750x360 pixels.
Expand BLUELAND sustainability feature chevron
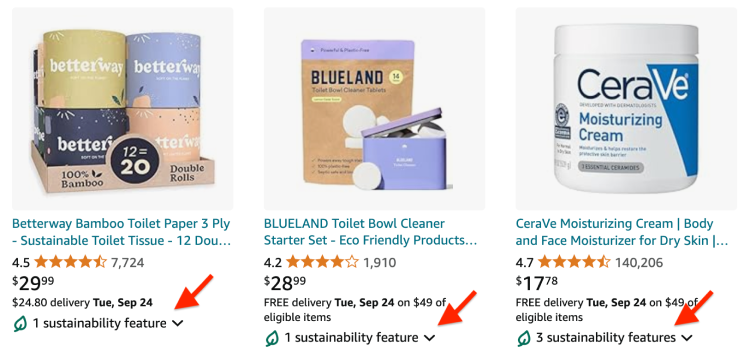pyautogui.click(x=430, y=338)
